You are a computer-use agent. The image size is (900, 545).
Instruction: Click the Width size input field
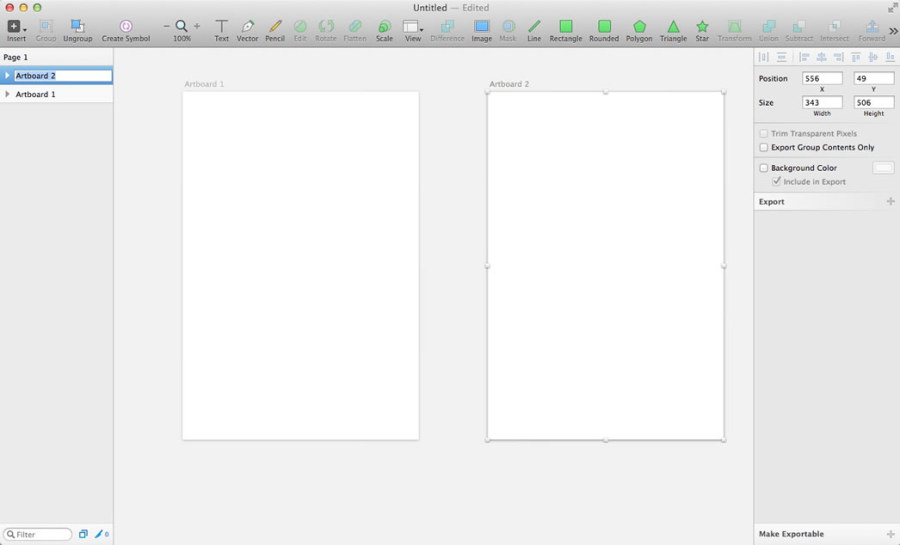point(822,102)
